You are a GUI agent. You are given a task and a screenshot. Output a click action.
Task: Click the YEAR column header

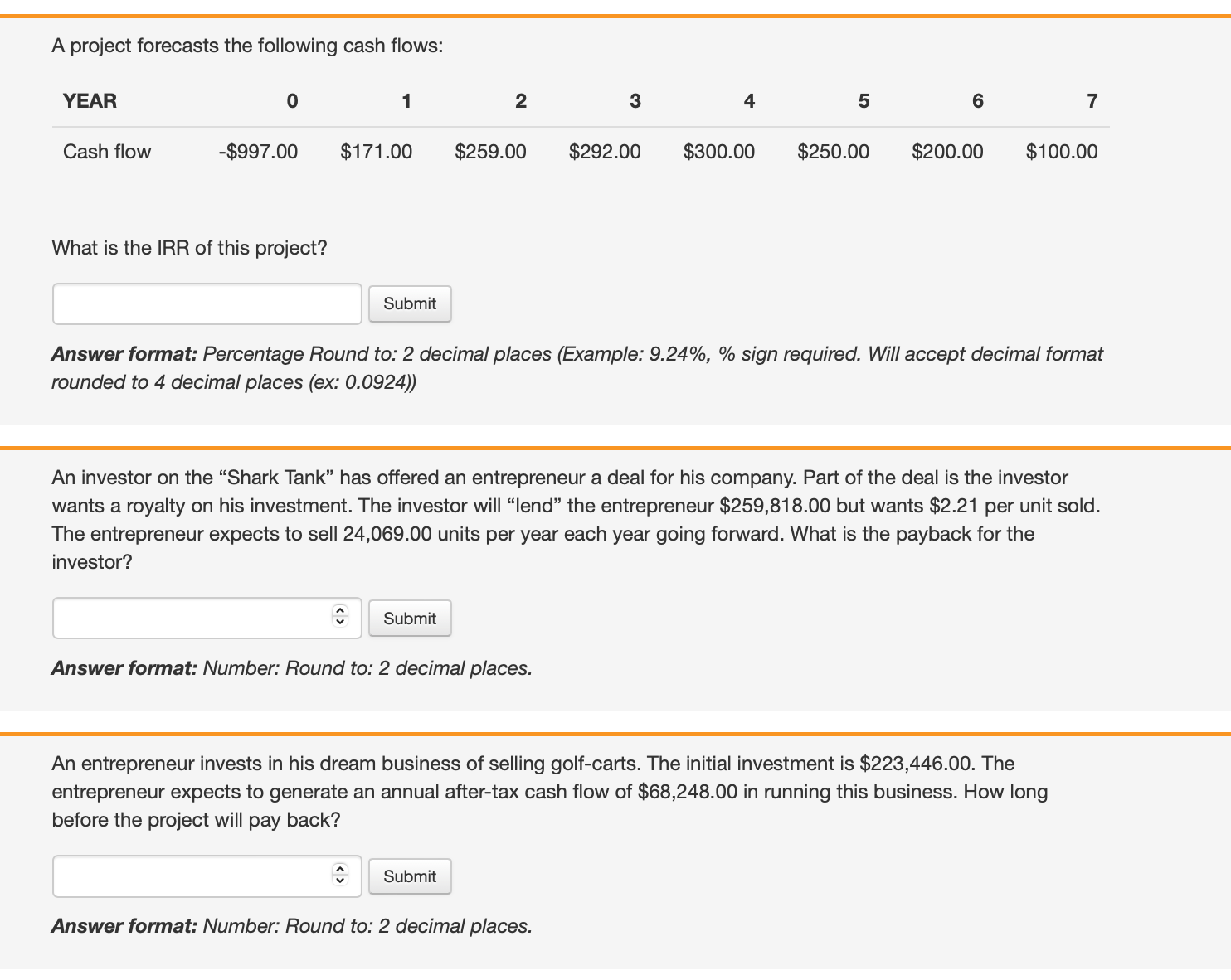[x=90, y=101]
